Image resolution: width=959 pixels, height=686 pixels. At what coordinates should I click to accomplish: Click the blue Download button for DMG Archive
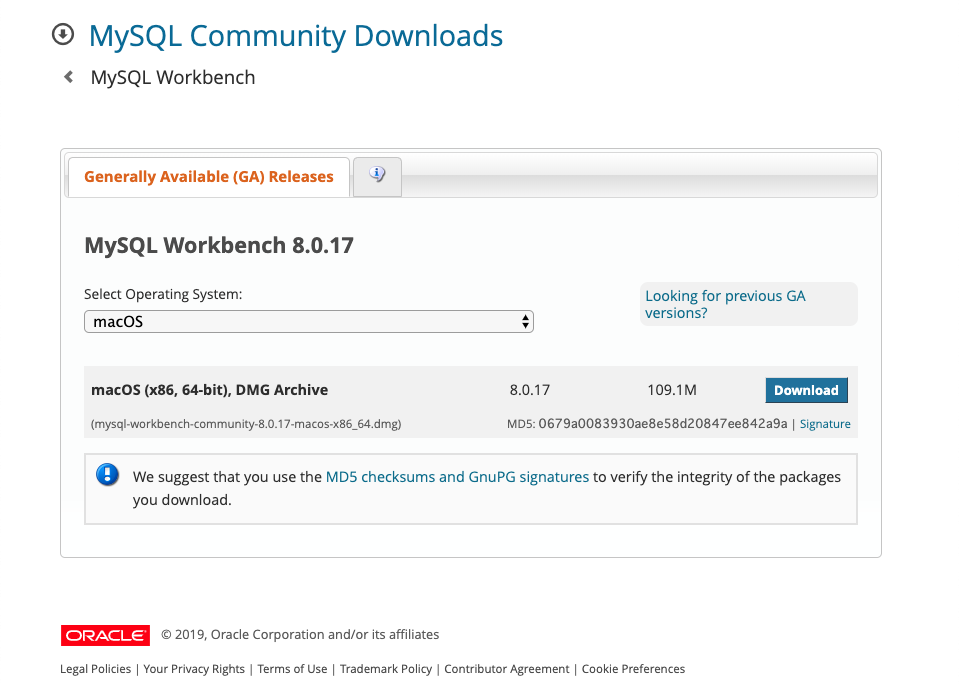tap(806, 390)
